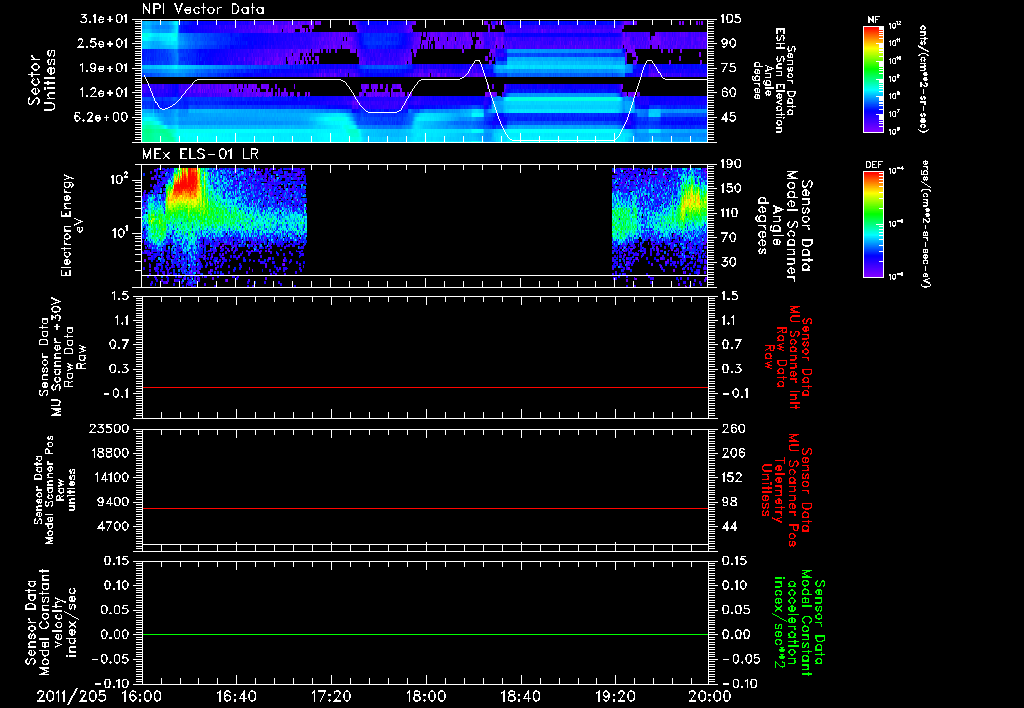The width and height of the screenshot is (1024, 708).
Task: Click the red 'MU Scanner Pos Telemetry' label
Action: (786, 490)
